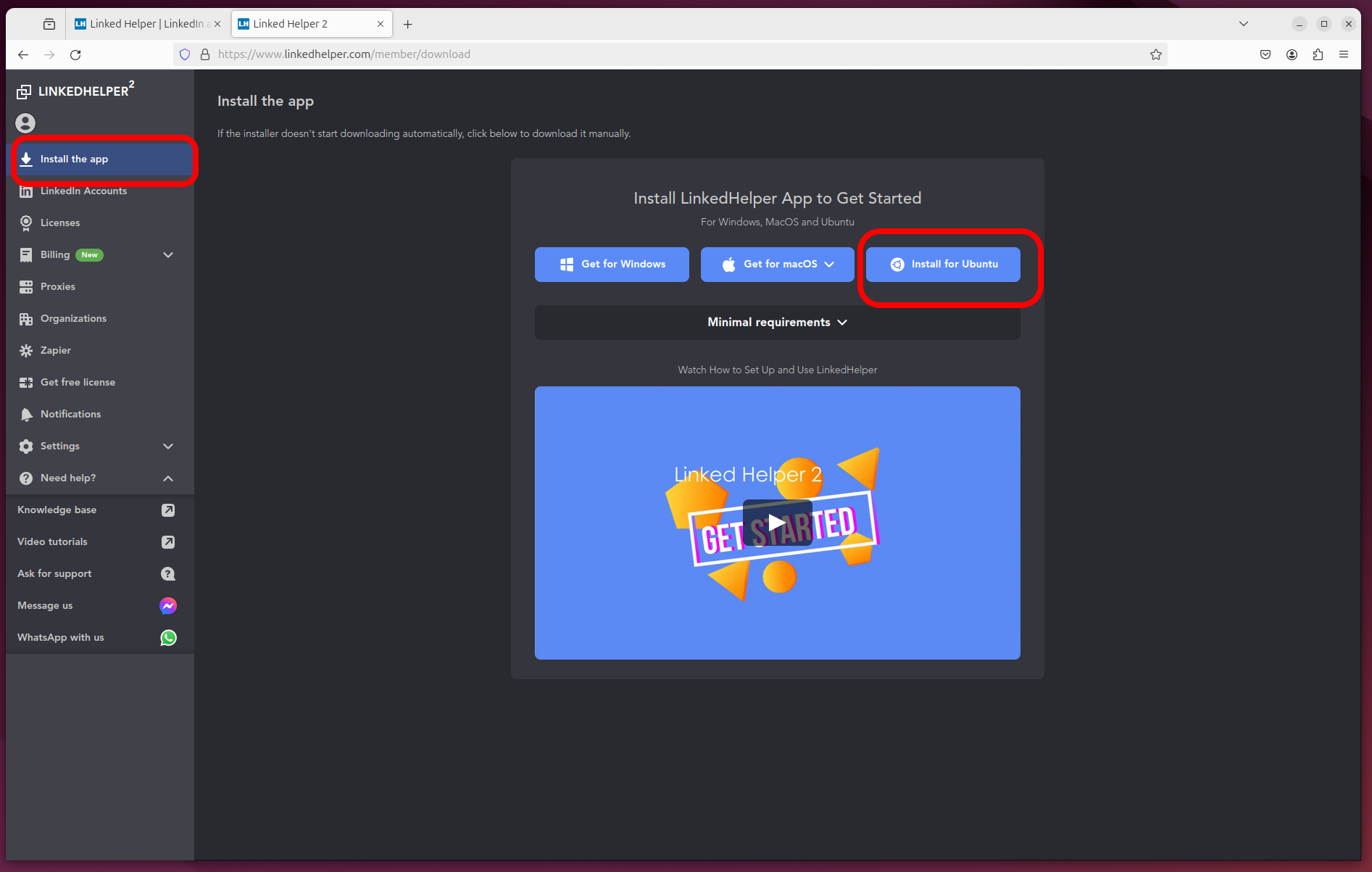1372x872 pixels.
Task: Bookmark this page with star icon
Action: click(1156, 54)
